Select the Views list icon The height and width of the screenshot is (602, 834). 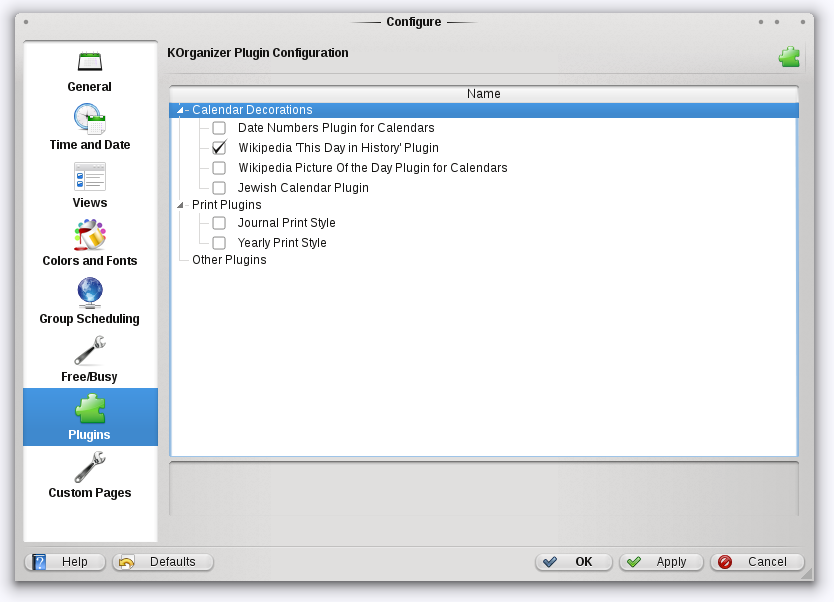pos(89,177)
